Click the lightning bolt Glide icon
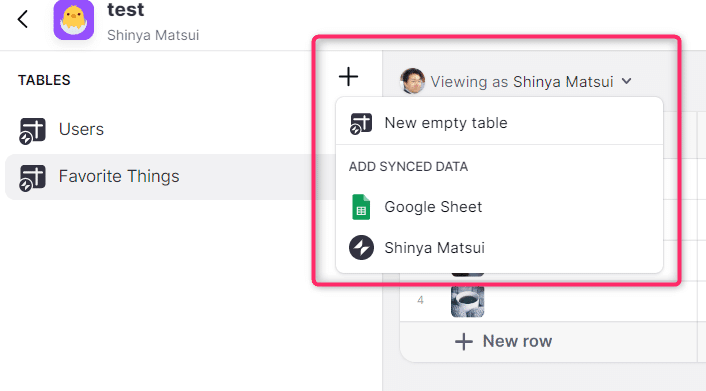The width and height of the screenshot is (706, 391). click(361, 247)
